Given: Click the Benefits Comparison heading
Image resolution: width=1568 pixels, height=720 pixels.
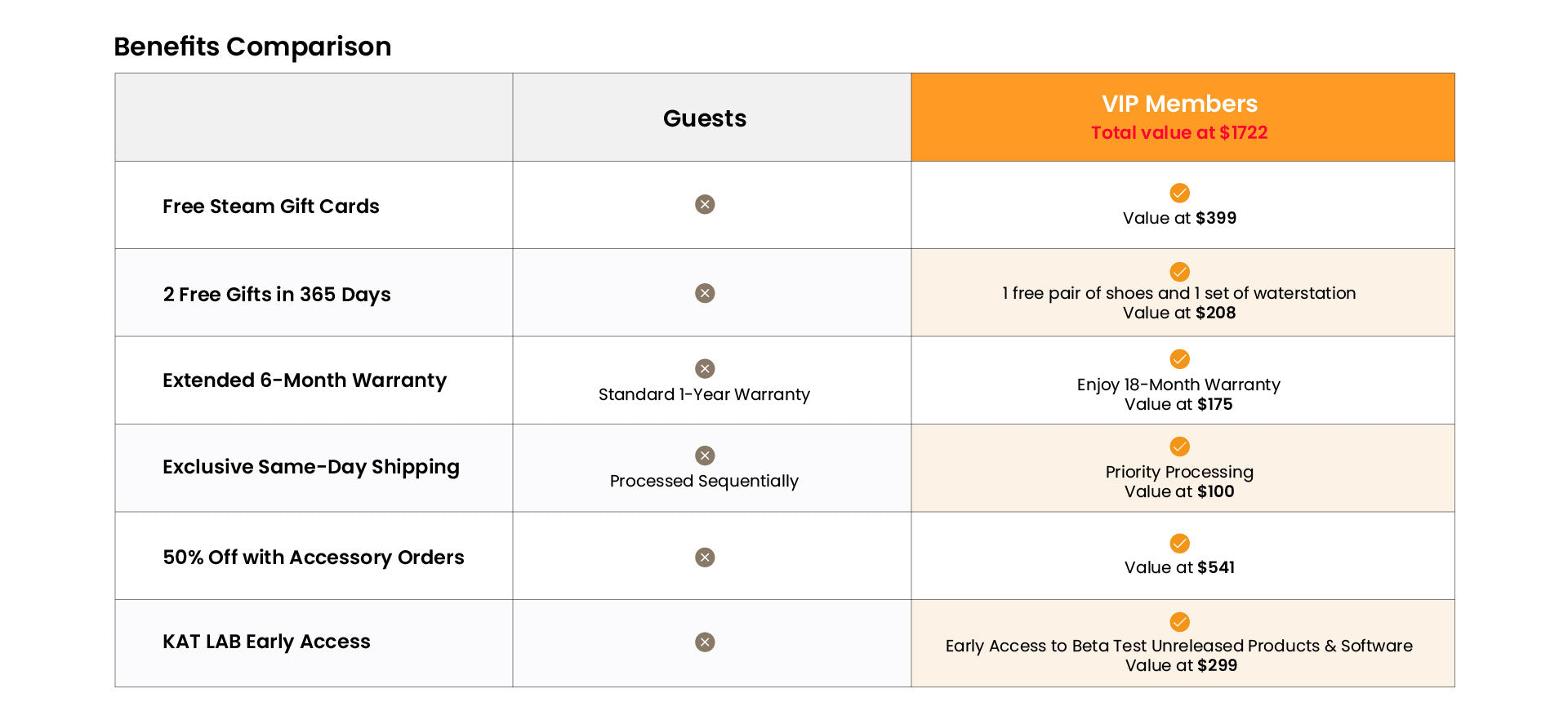Looking at the screenshot, I should coord(252,47).
